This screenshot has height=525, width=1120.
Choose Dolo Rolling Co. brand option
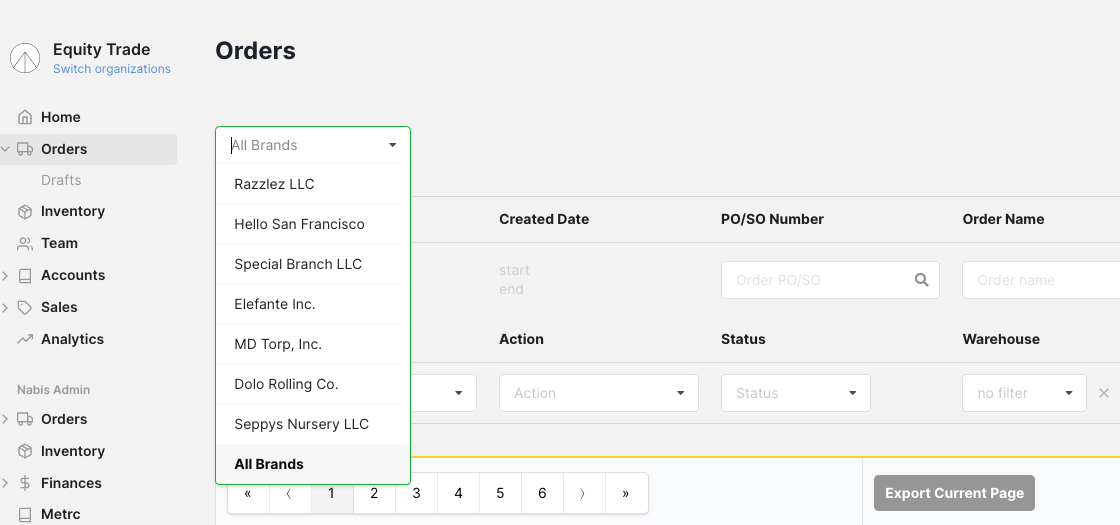[x=286, y=384]
